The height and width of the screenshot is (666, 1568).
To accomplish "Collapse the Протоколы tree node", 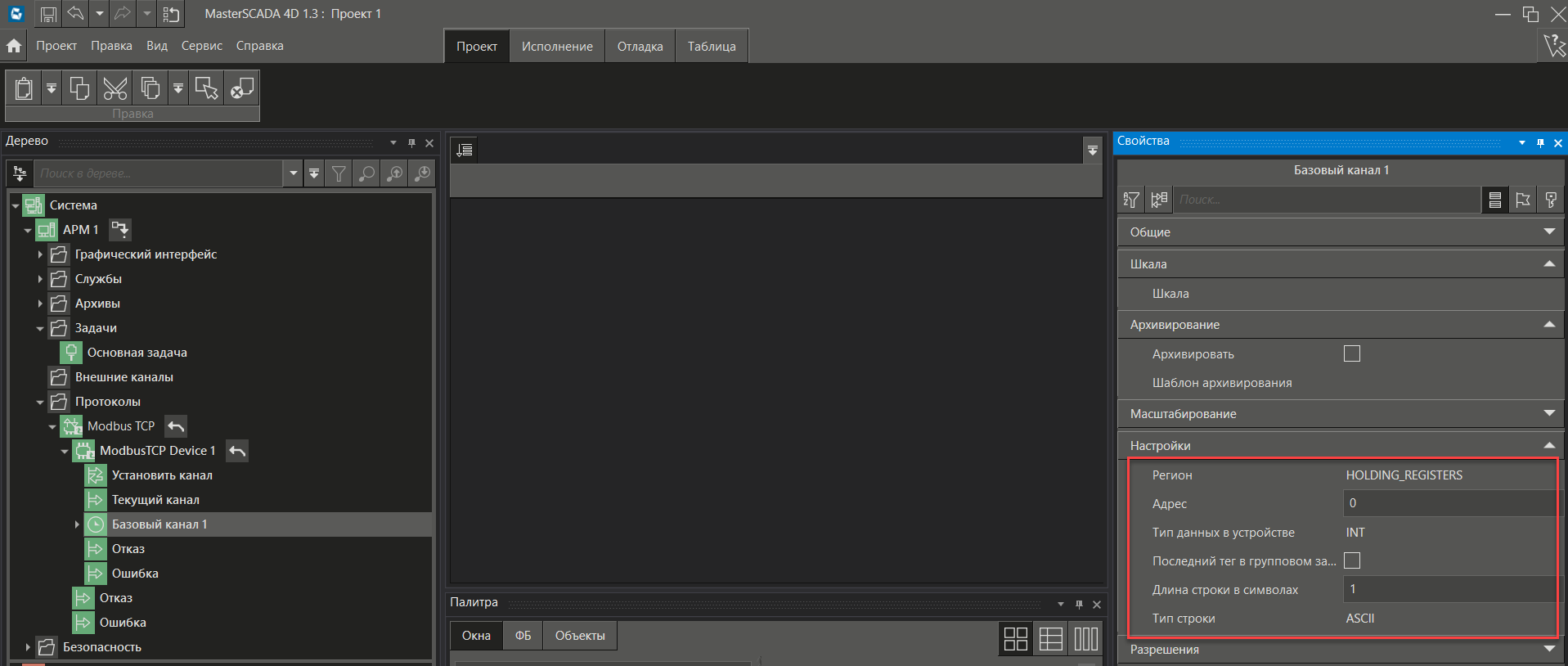I will [40, 402].
